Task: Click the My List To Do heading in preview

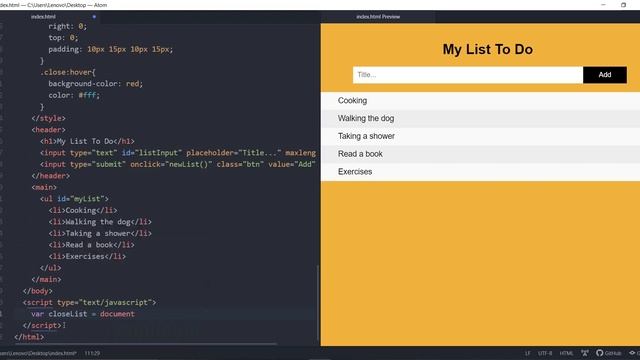Action: (488, 49)
